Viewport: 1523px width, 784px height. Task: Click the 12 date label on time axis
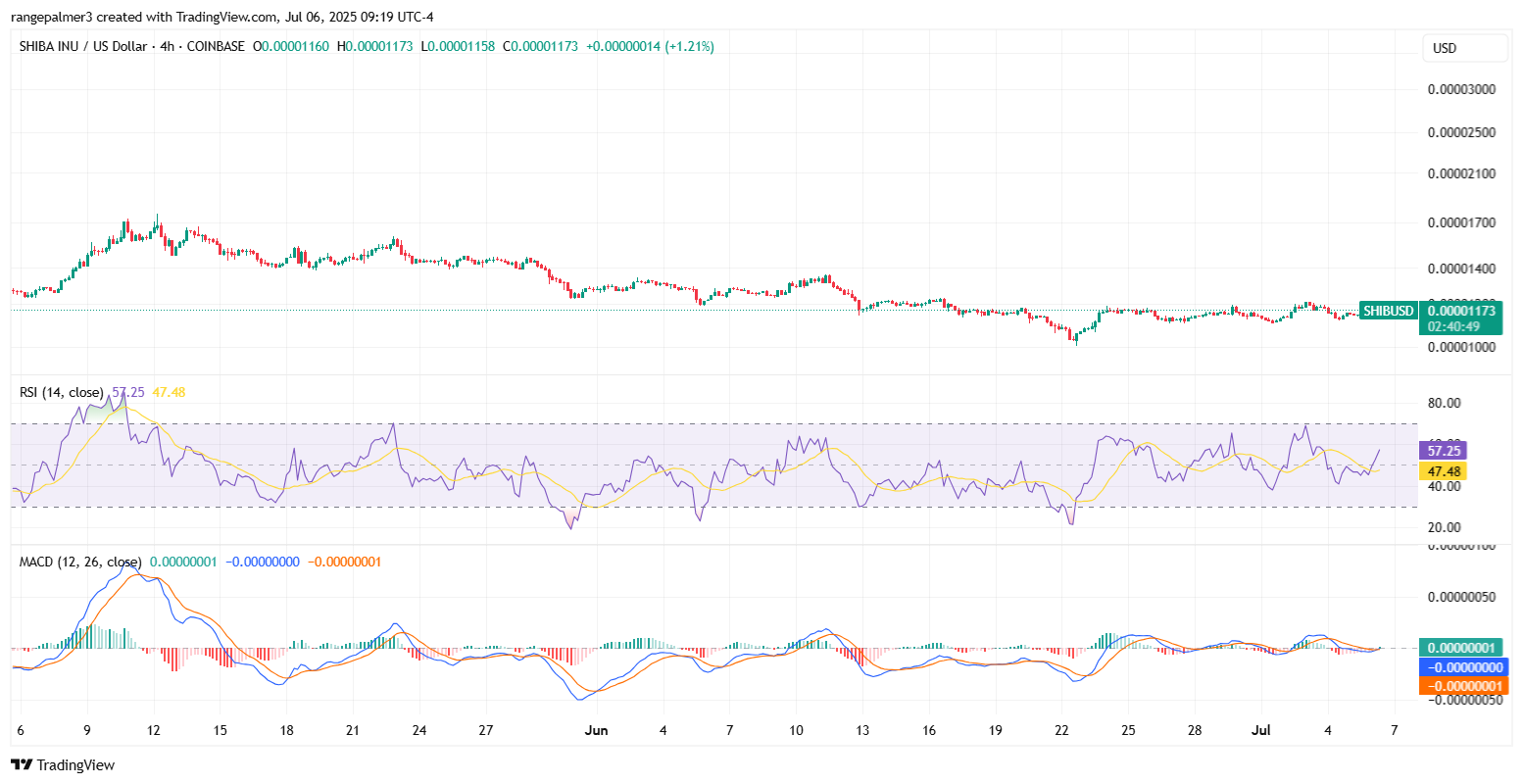coord(153,730)
